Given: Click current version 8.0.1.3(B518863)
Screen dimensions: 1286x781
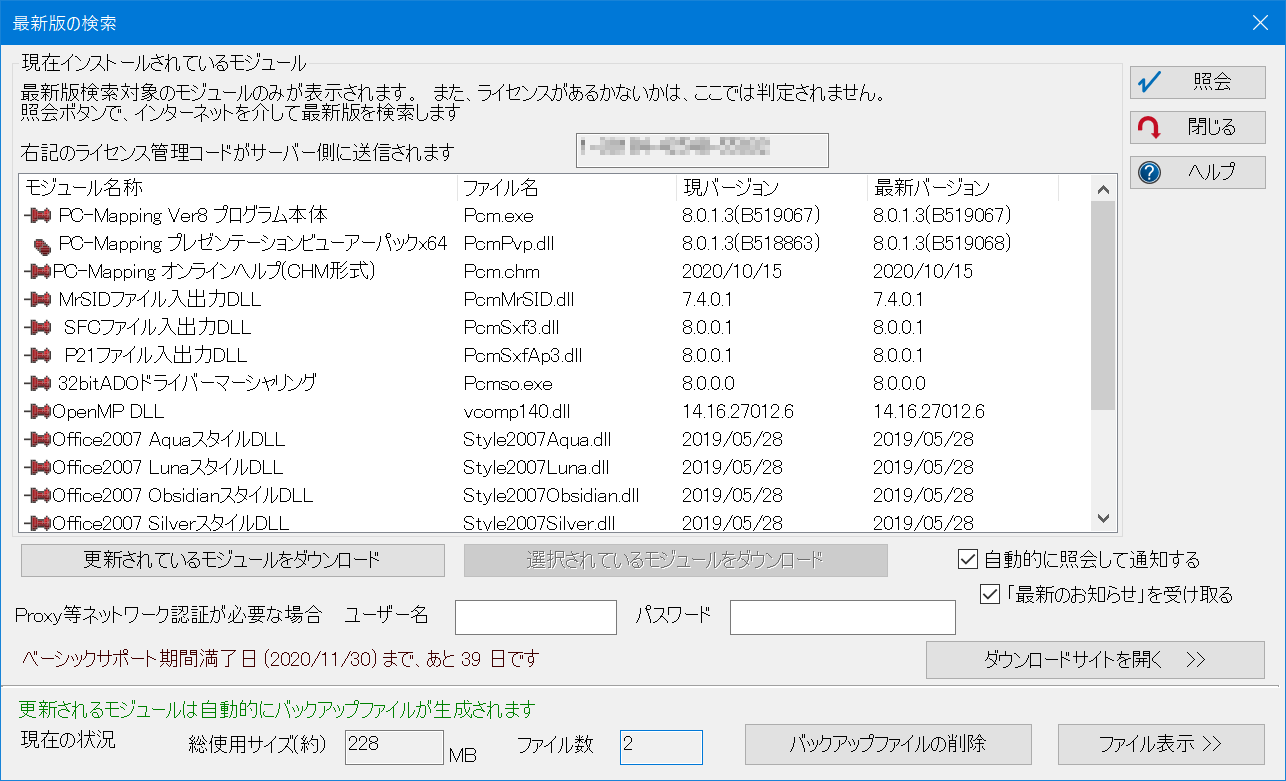Looking at the screenshot, I should pos(751,243).
